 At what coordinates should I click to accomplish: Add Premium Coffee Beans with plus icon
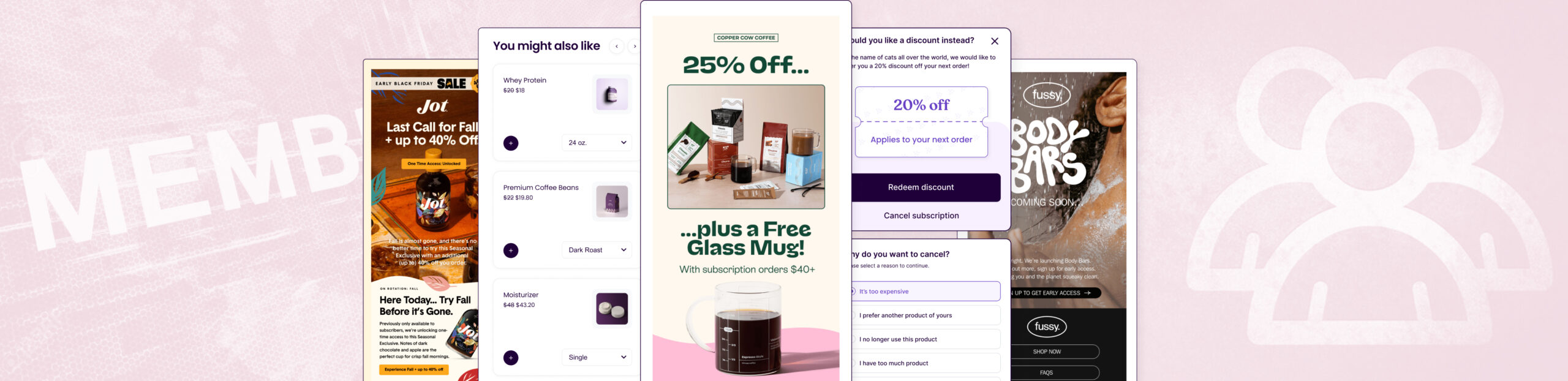click(511, 251)
